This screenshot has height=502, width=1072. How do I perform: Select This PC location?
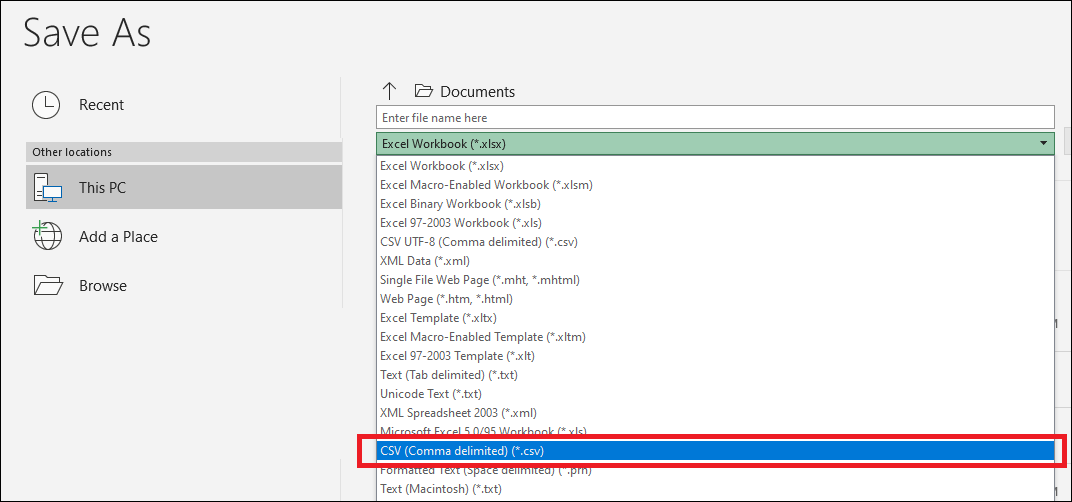pyautogui.click(x=183, y=187)
